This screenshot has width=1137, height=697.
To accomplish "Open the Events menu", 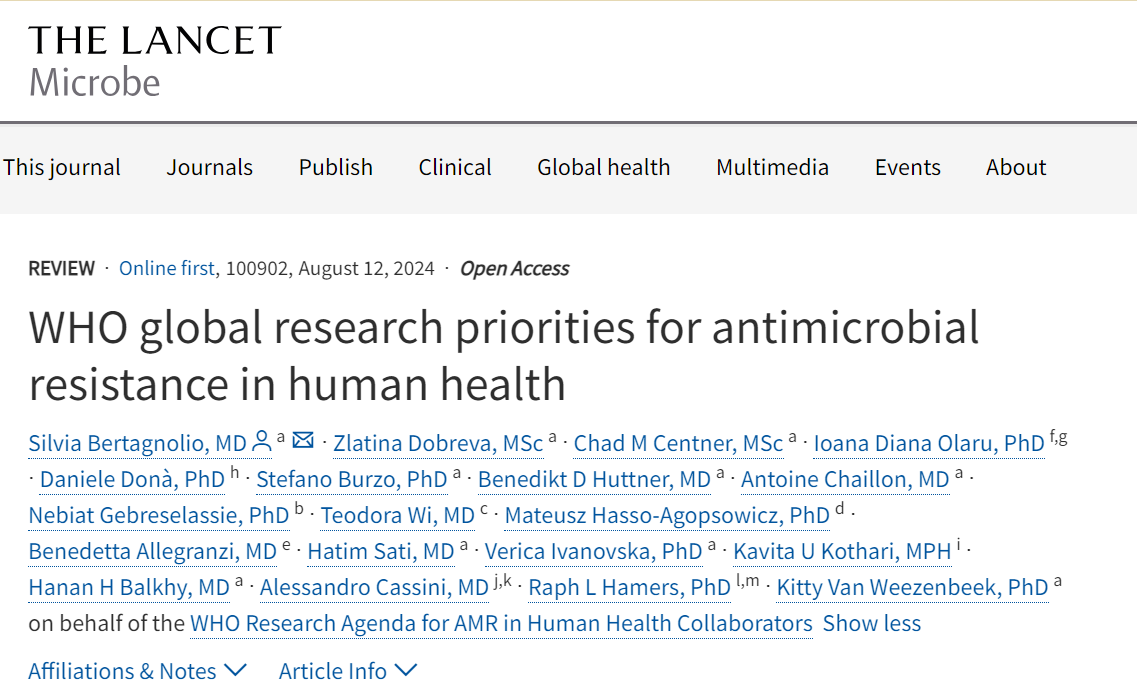I will point(907,168).
